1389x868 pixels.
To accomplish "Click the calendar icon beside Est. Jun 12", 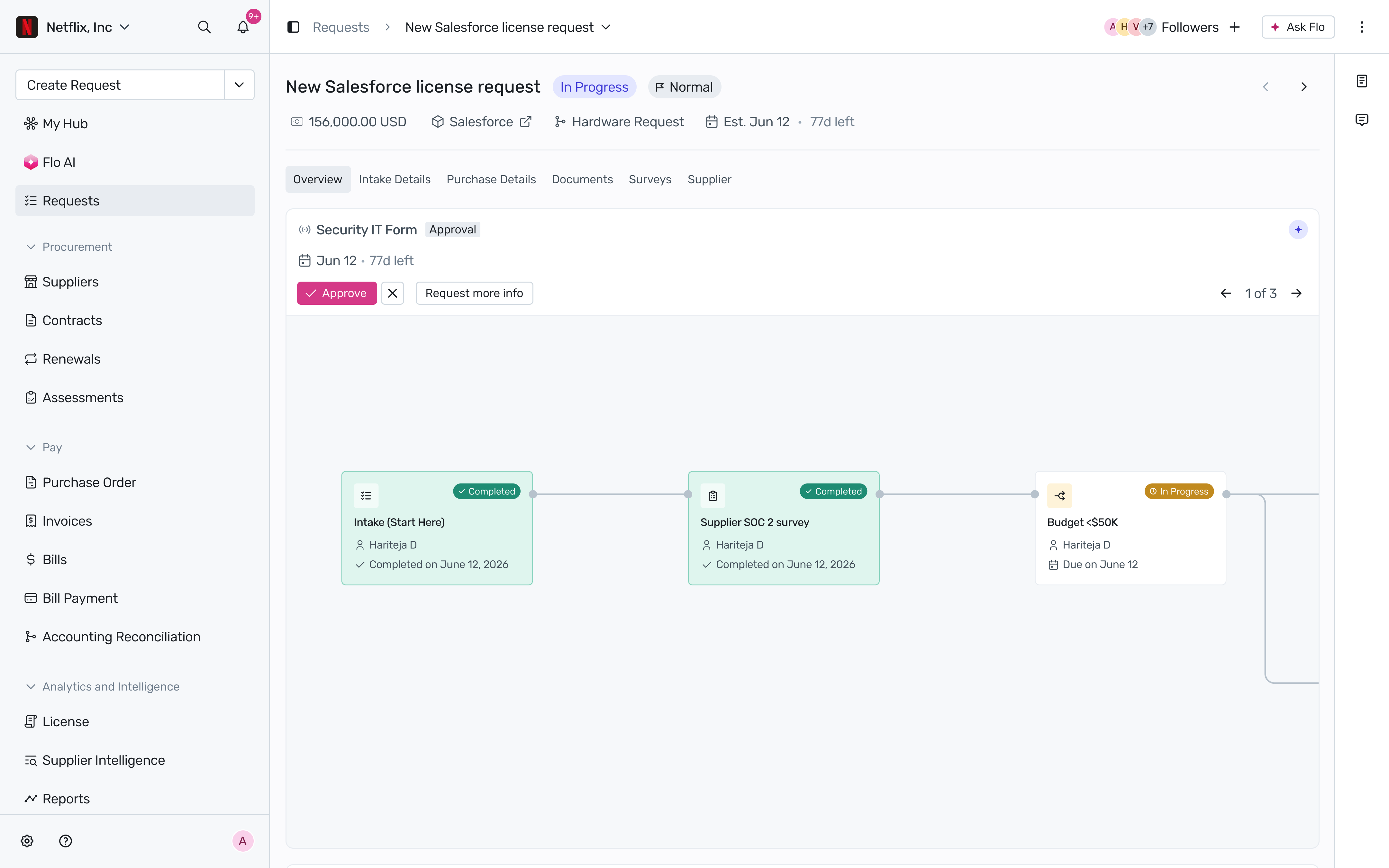I will tap(712, 122).
